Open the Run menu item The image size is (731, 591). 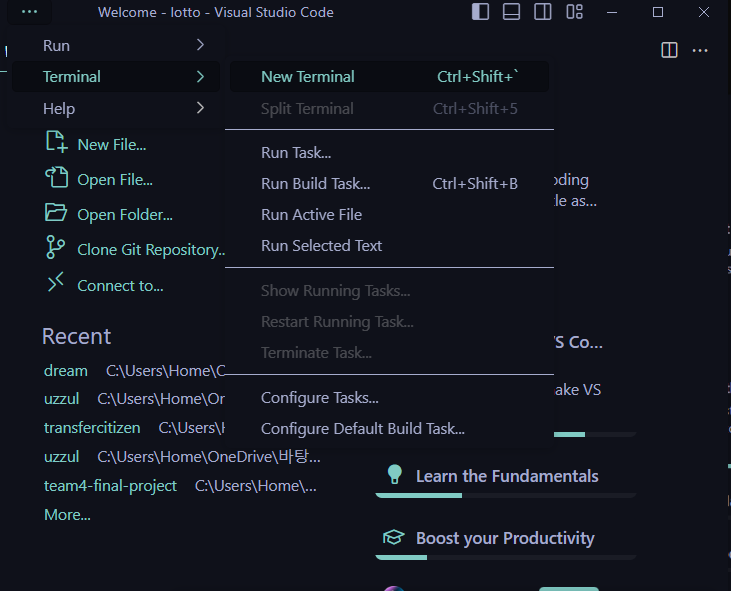pyautogui.click(x=116, y=45)
